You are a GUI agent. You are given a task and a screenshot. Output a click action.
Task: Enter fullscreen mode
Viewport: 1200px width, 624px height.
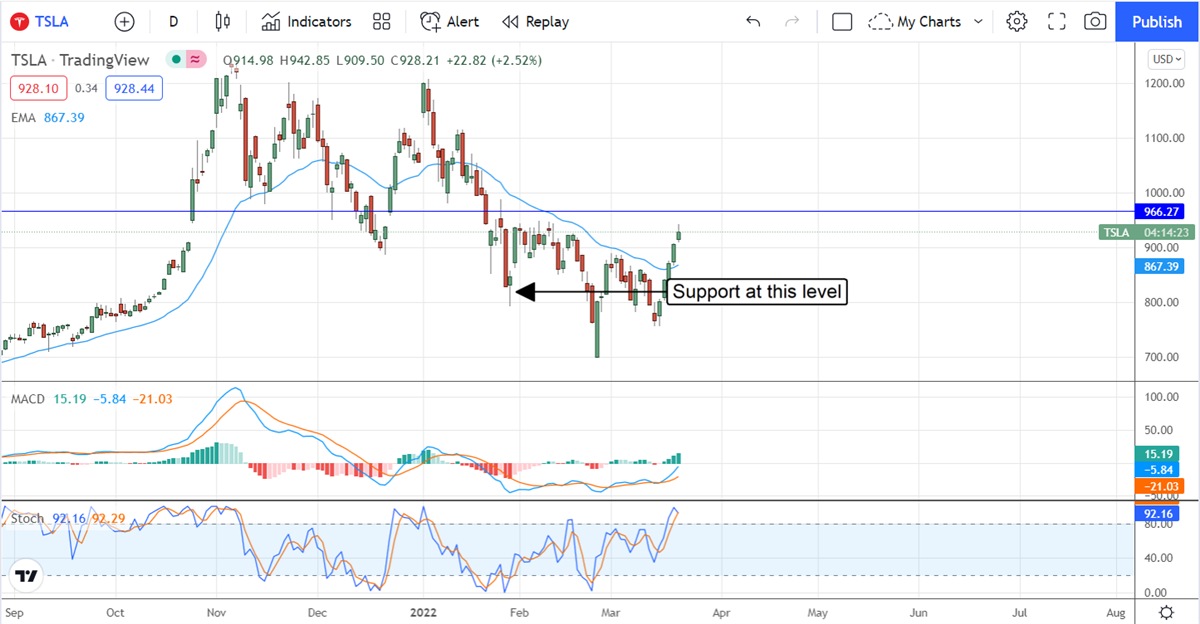1056,21
